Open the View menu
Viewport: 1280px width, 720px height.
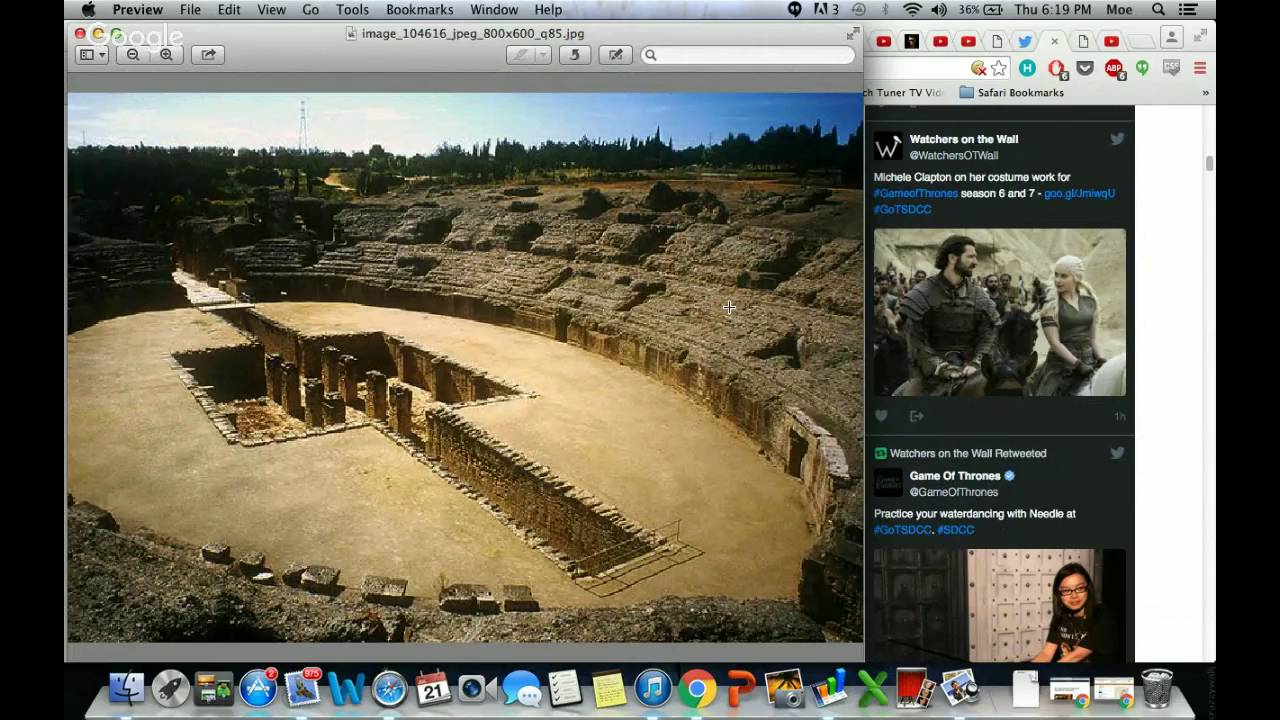[271, 10]
